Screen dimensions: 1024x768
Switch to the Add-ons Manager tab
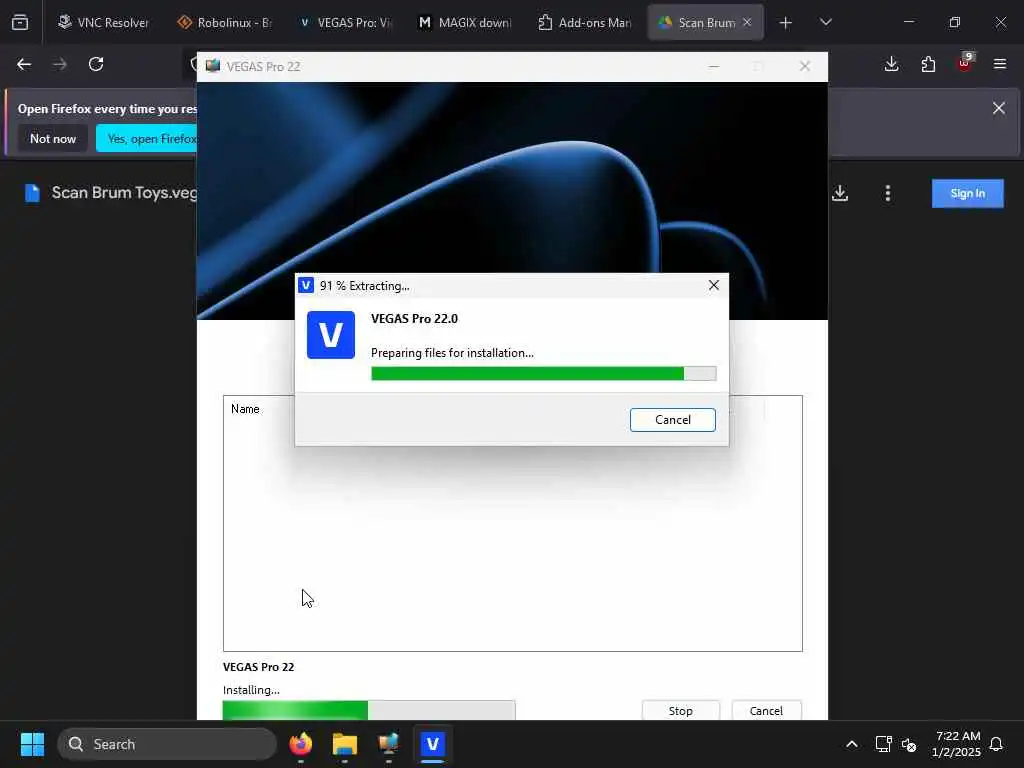coord(585,22)
